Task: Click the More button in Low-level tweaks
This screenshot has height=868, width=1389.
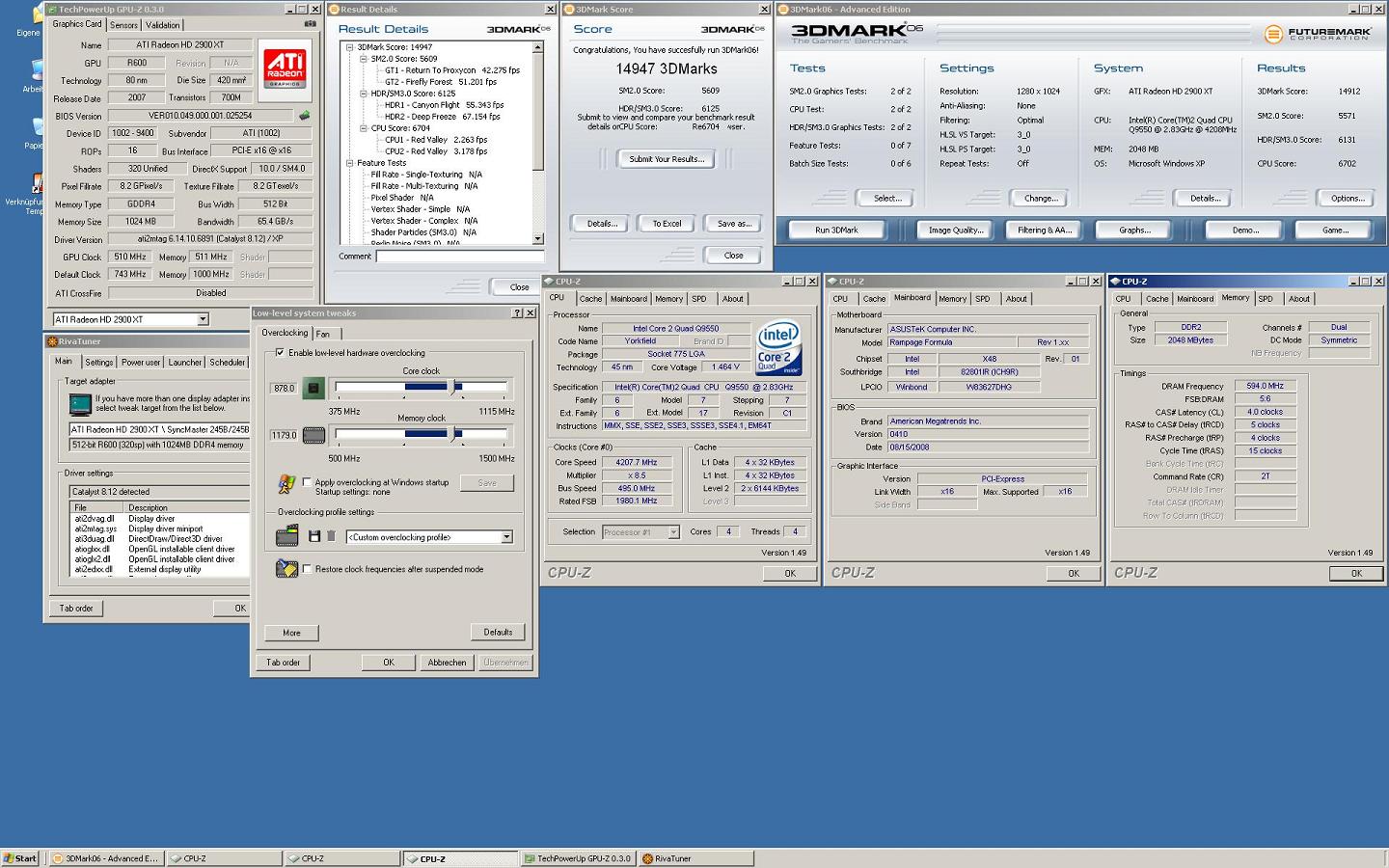Action: click(292, 633)
